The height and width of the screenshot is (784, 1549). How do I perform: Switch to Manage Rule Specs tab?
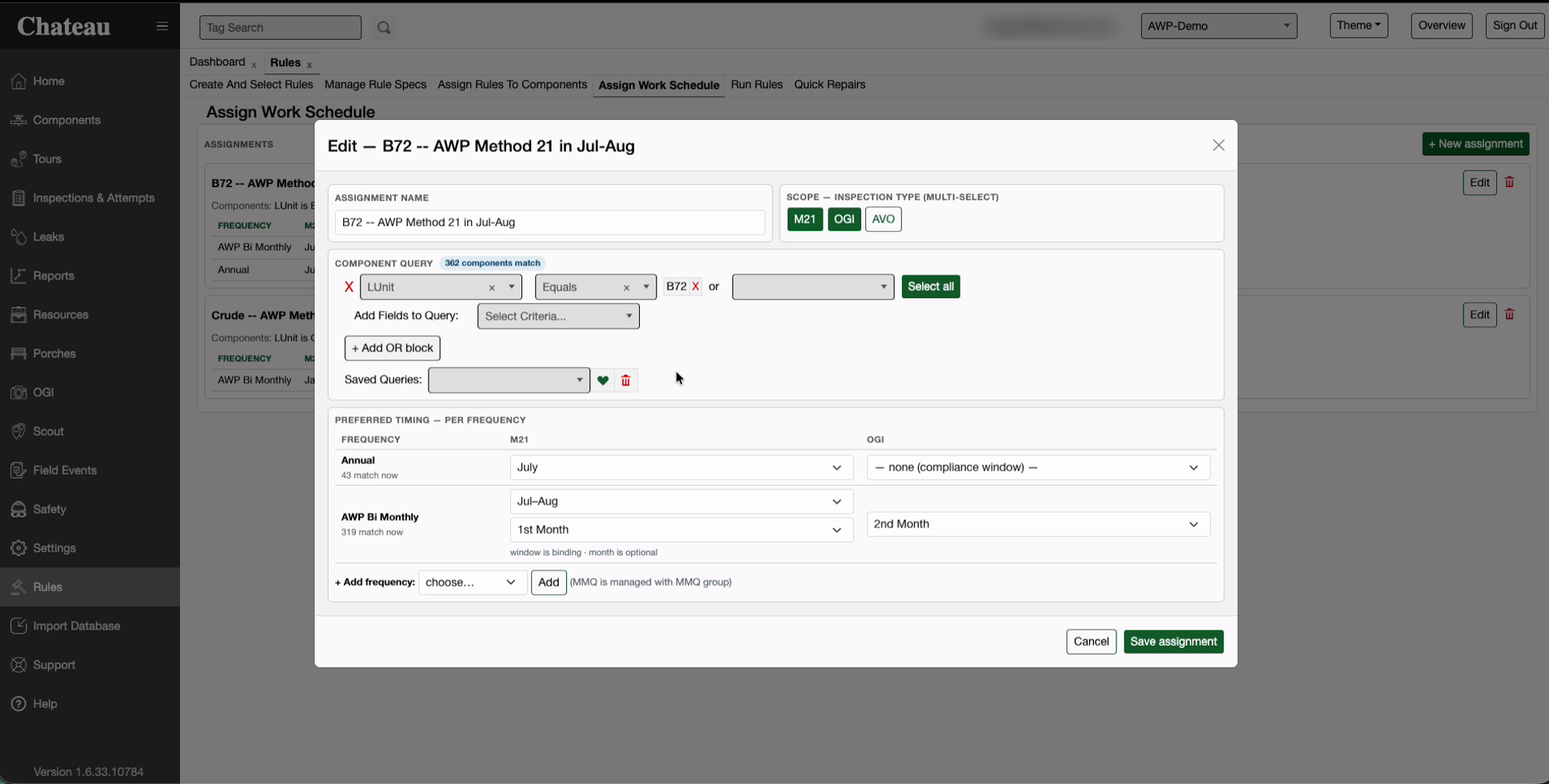point(375,85)
